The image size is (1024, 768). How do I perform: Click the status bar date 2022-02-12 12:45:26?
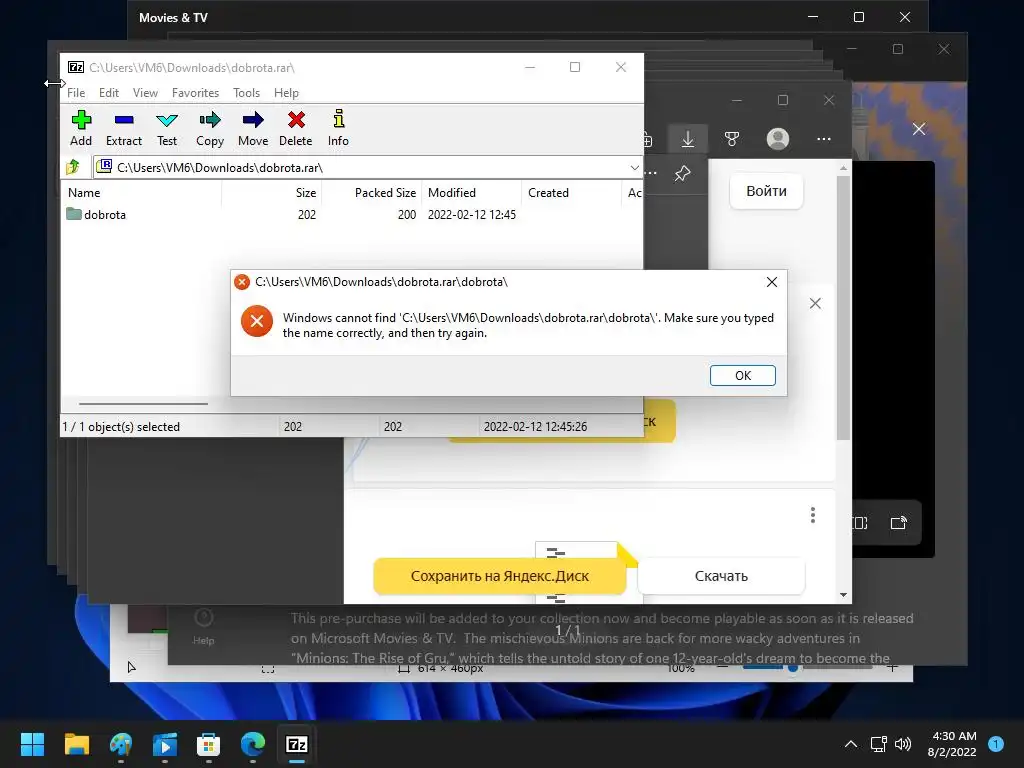tap(535, 426)
